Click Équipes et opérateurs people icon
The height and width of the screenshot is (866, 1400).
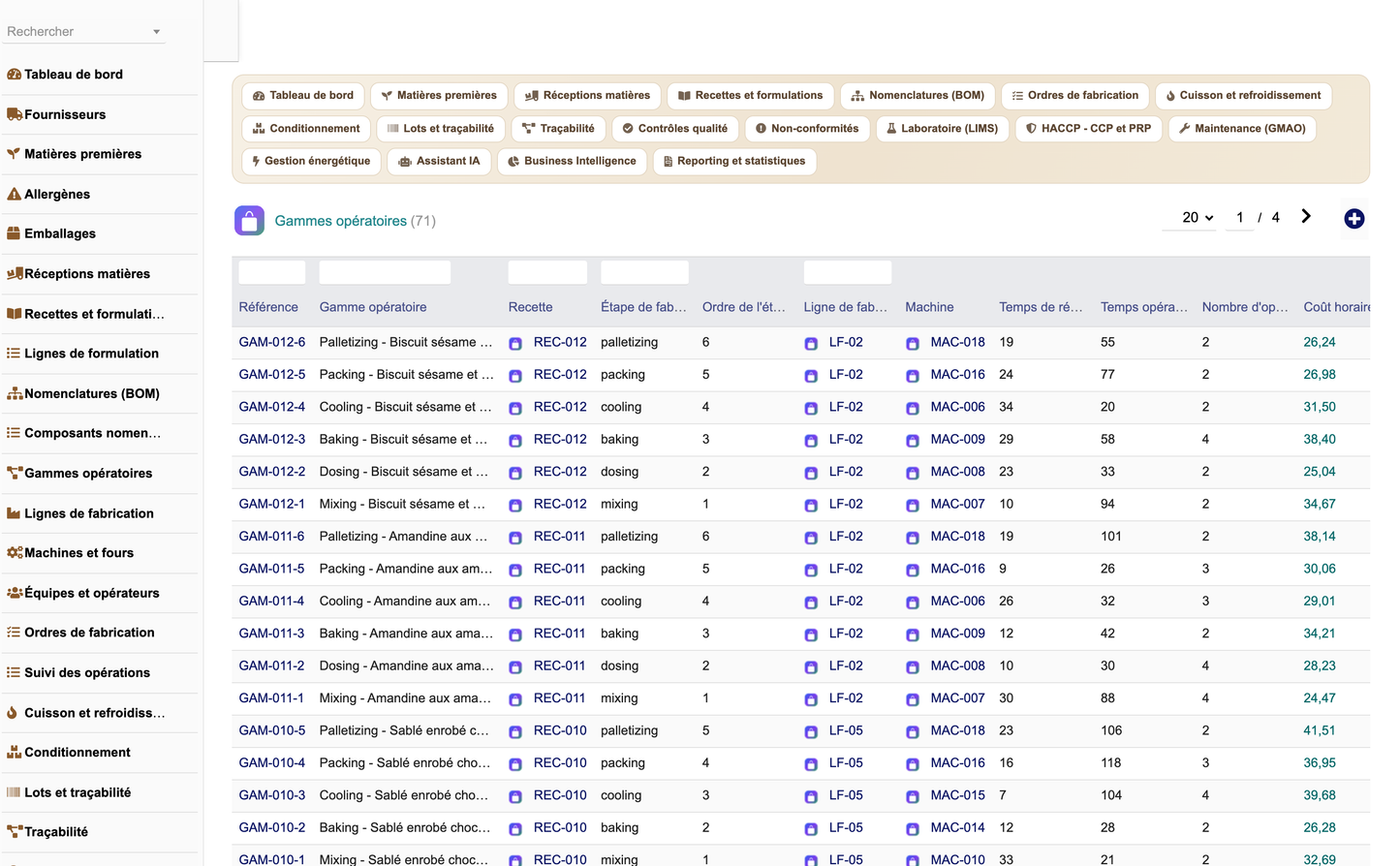pyautogui.click(x=15, y=593)
